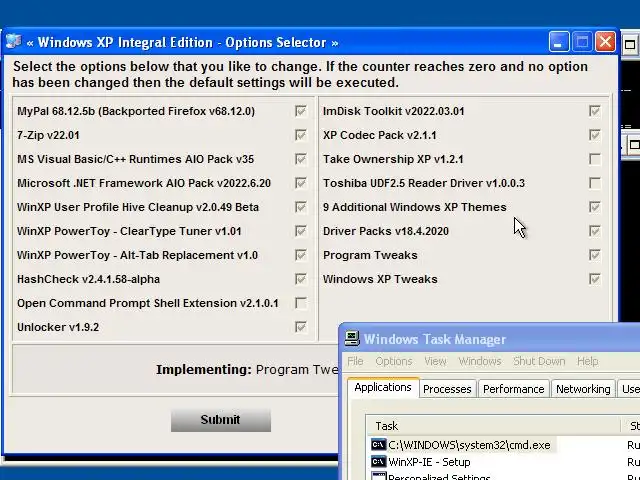Switch to the Performance tab
Screen dimensions: 640x480
513,389
